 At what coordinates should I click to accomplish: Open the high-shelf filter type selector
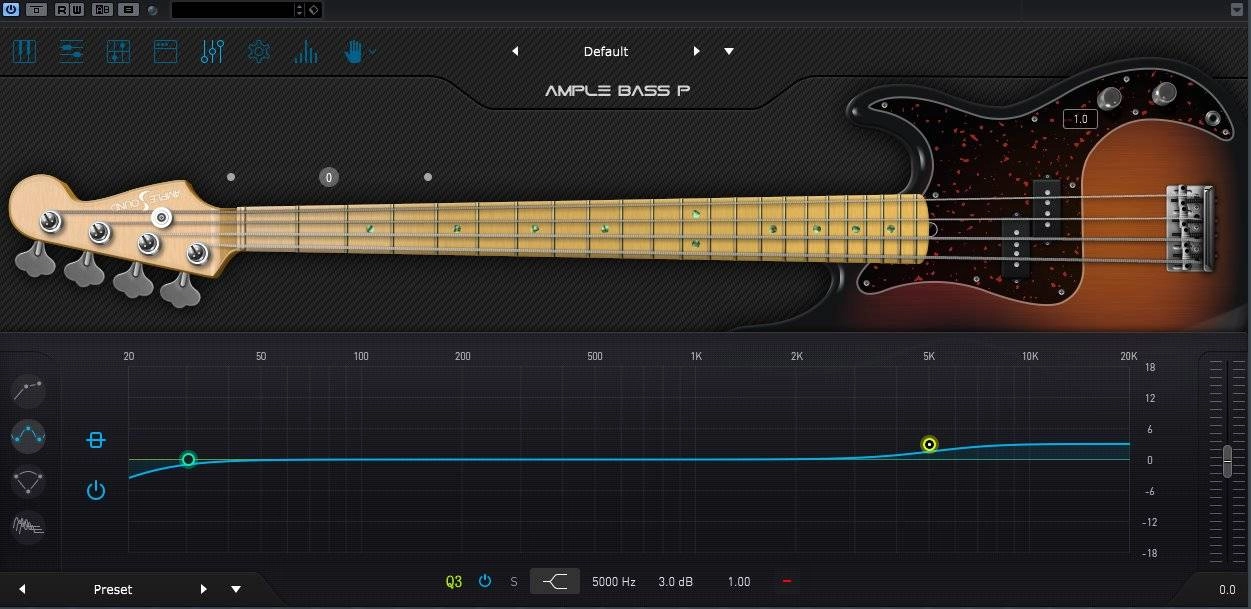coord(555,581)
